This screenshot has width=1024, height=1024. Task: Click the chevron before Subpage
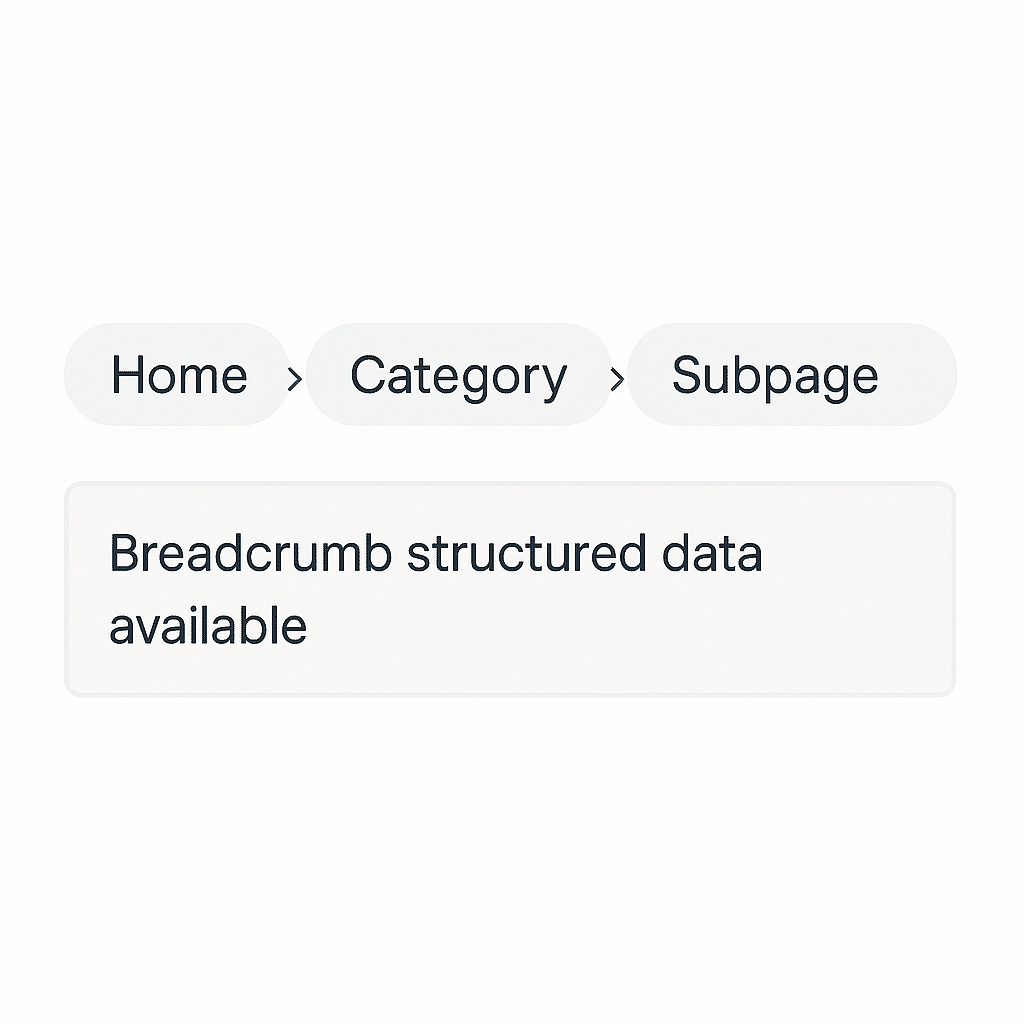617,378
